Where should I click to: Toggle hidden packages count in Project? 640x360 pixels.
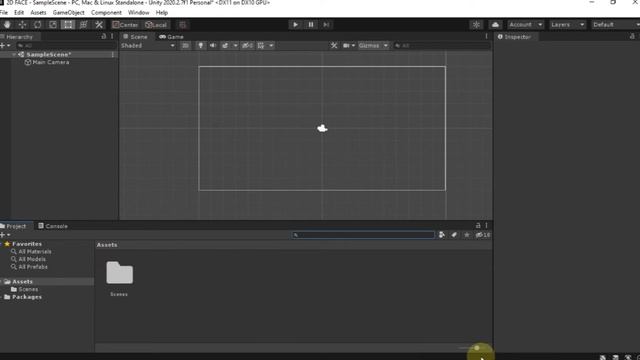(483, 235)
